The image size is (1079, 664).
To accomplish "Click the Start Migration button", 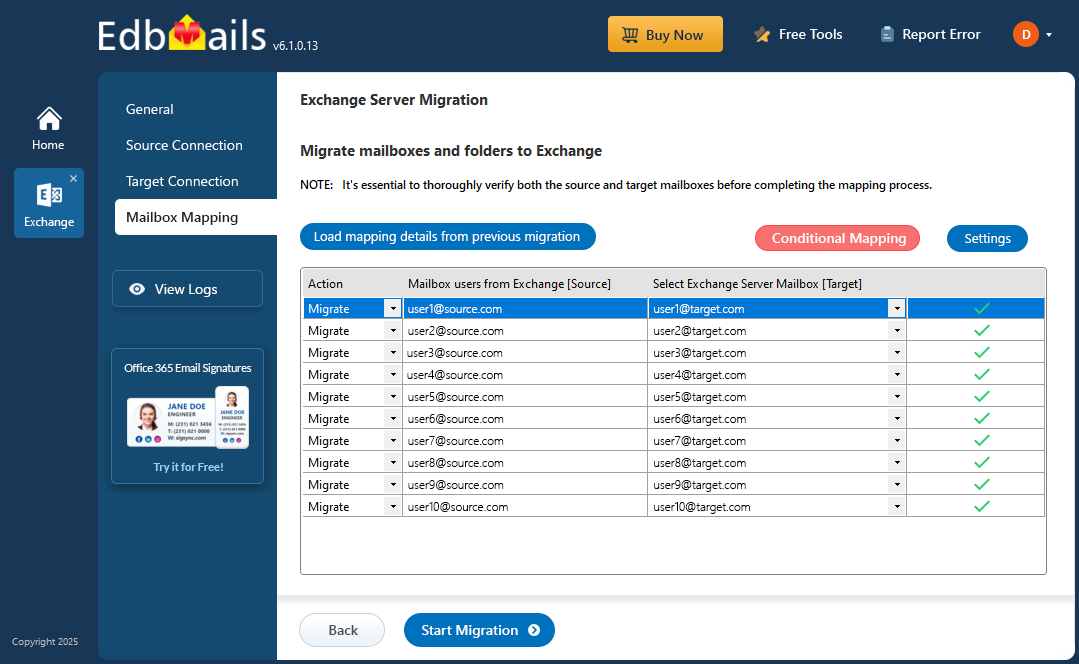I will click(479, 630).
